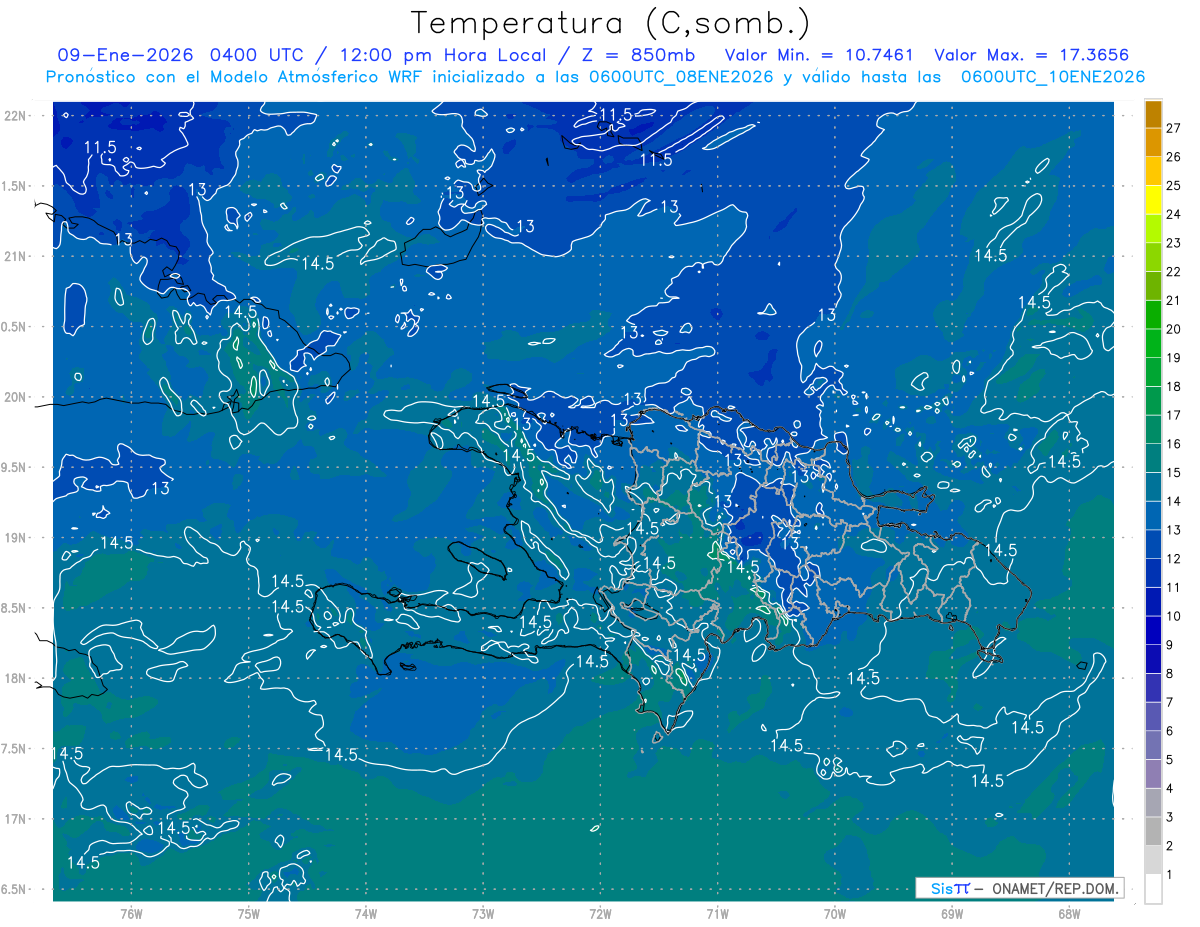Viewport: 1200px width, 927px height.
Task: Select the "1.5N" axis tick label
Action: [15, 186]
